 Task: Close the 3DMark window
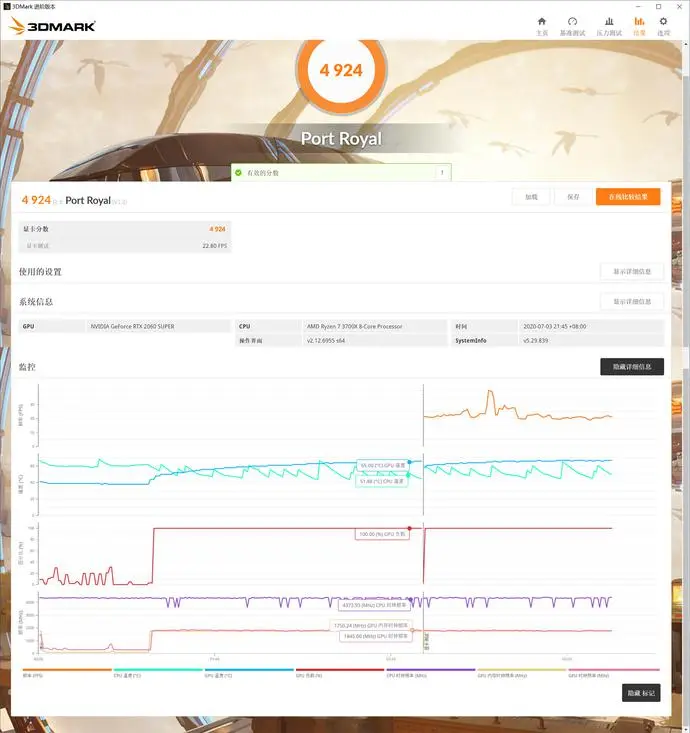click(x=679, y=7)
